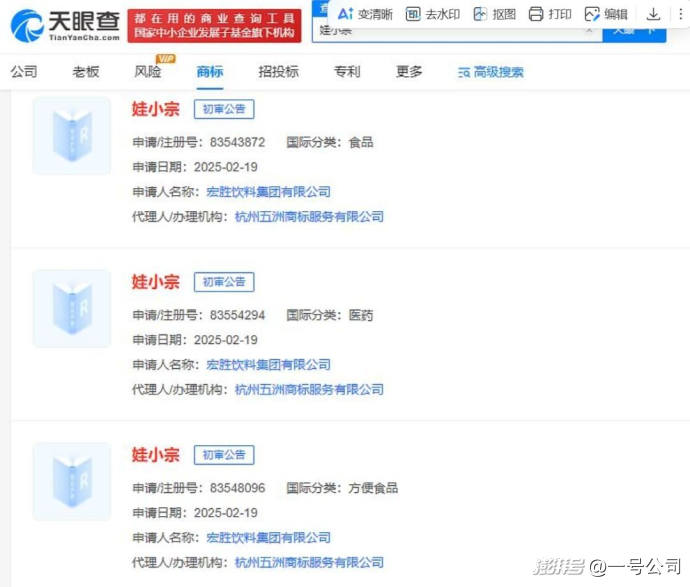Select application date of 方便食品 trademark entry

(226, 513)
